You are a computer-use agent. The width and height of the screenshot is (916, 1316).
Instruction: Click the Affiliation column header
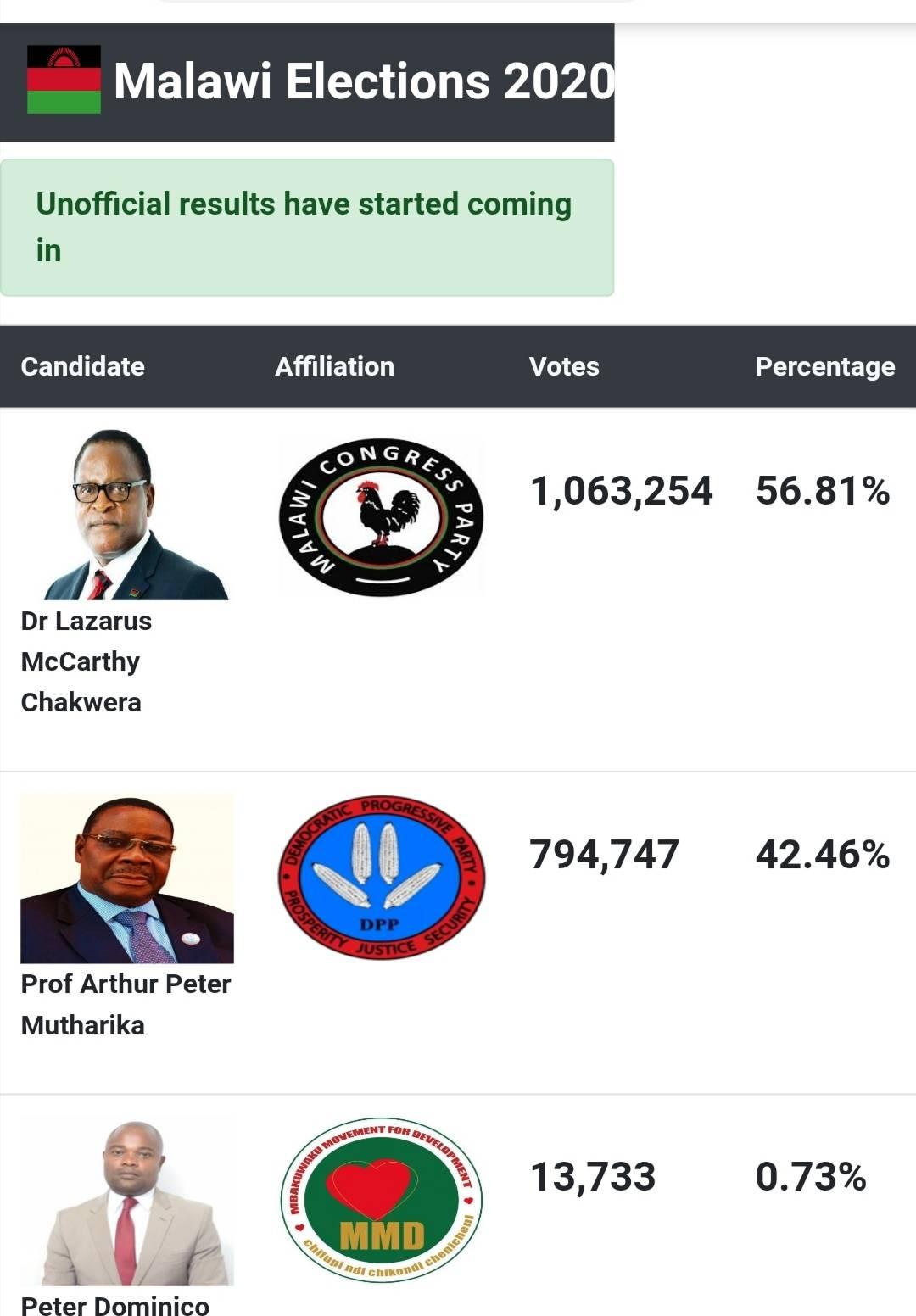coord(334,366)
